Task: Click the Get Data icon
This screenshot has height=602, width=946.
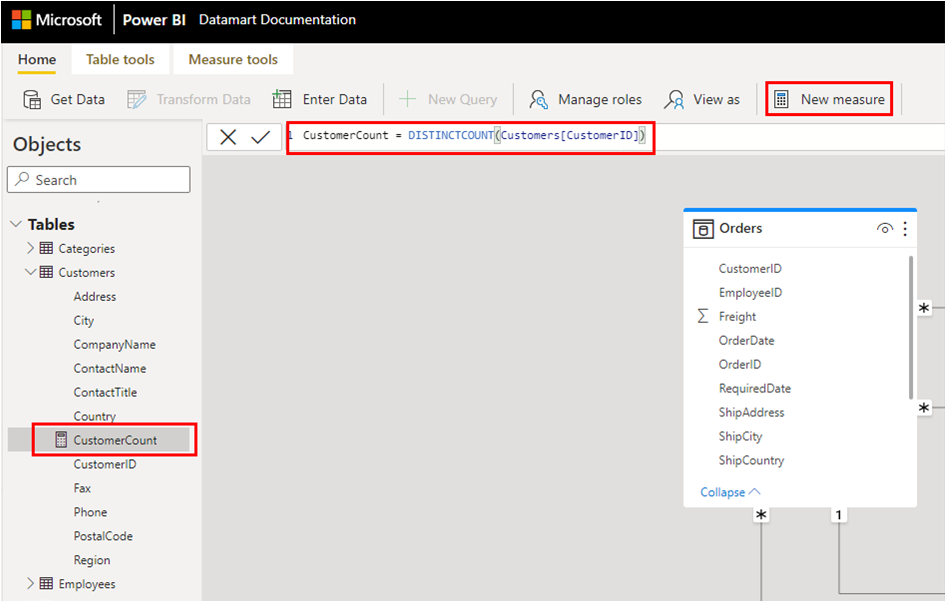Action: (32, 100)
